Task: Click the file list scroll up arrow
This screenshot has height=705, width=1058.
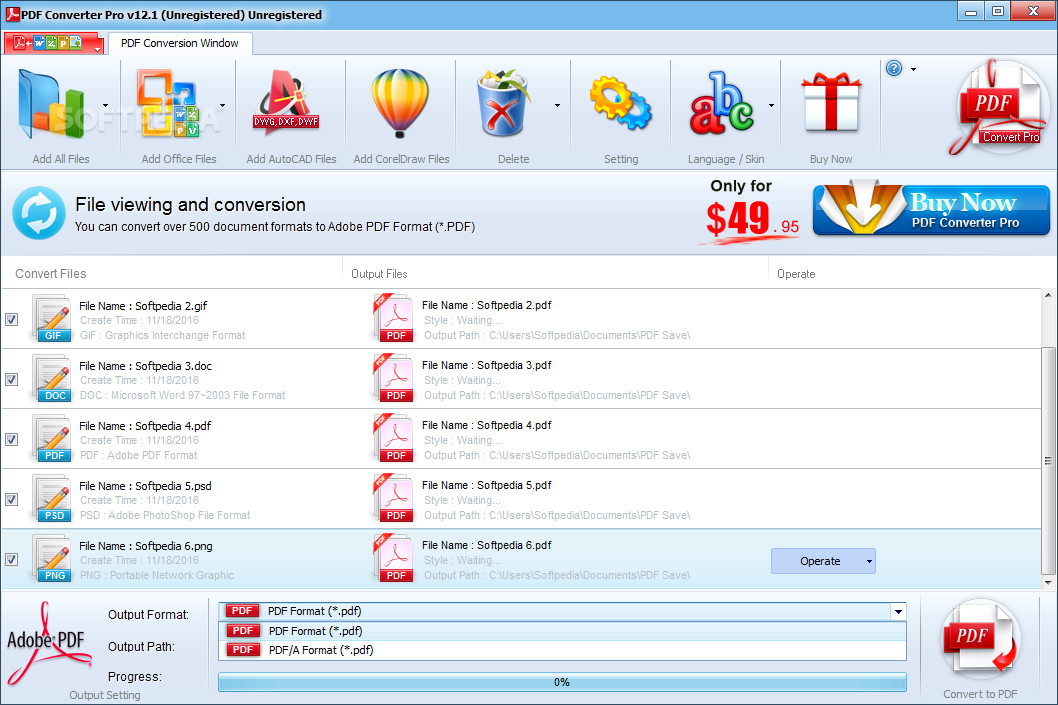Action: coord(1048,295)
